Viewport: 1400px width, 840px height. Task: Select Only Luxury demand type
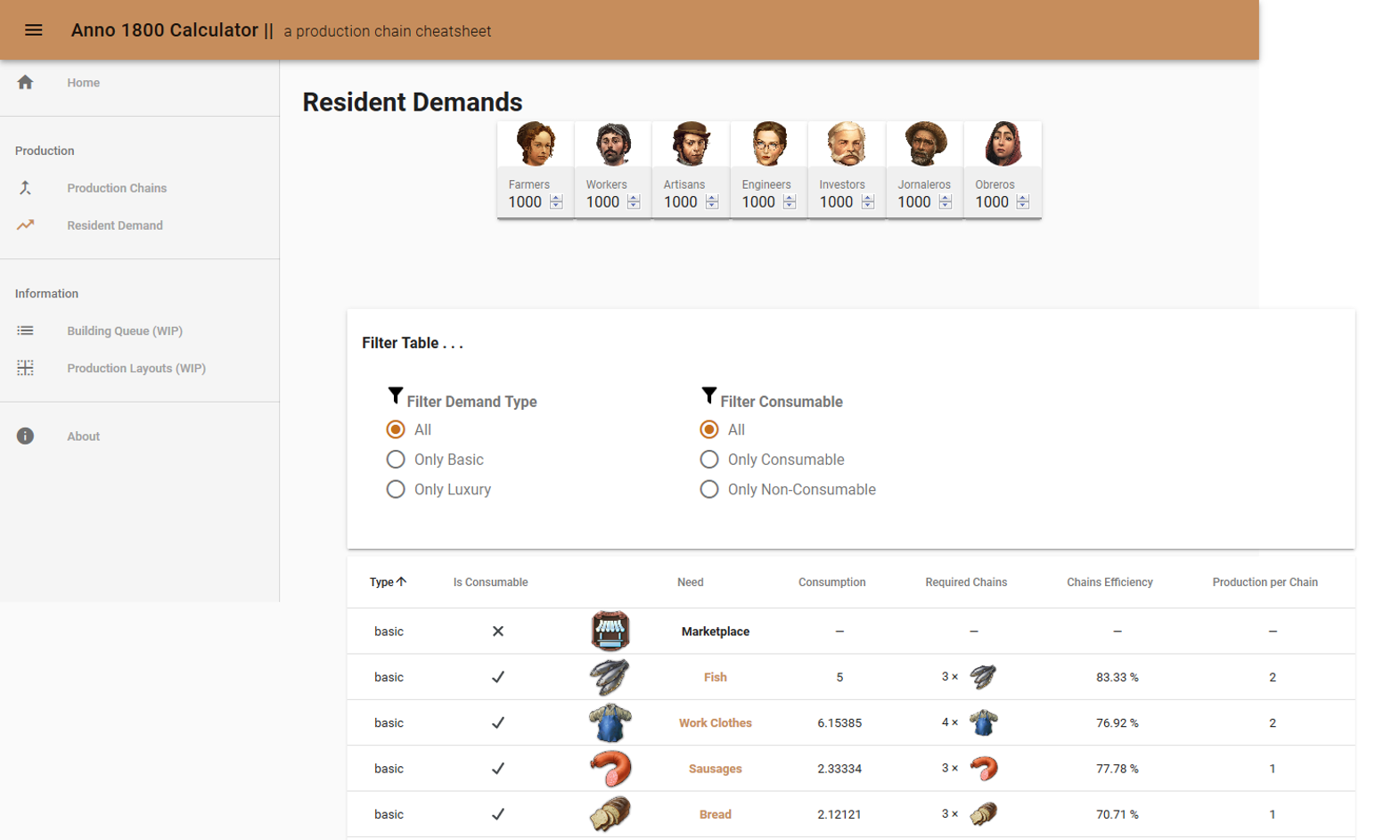pyautogui.click(x=396, y=489)
